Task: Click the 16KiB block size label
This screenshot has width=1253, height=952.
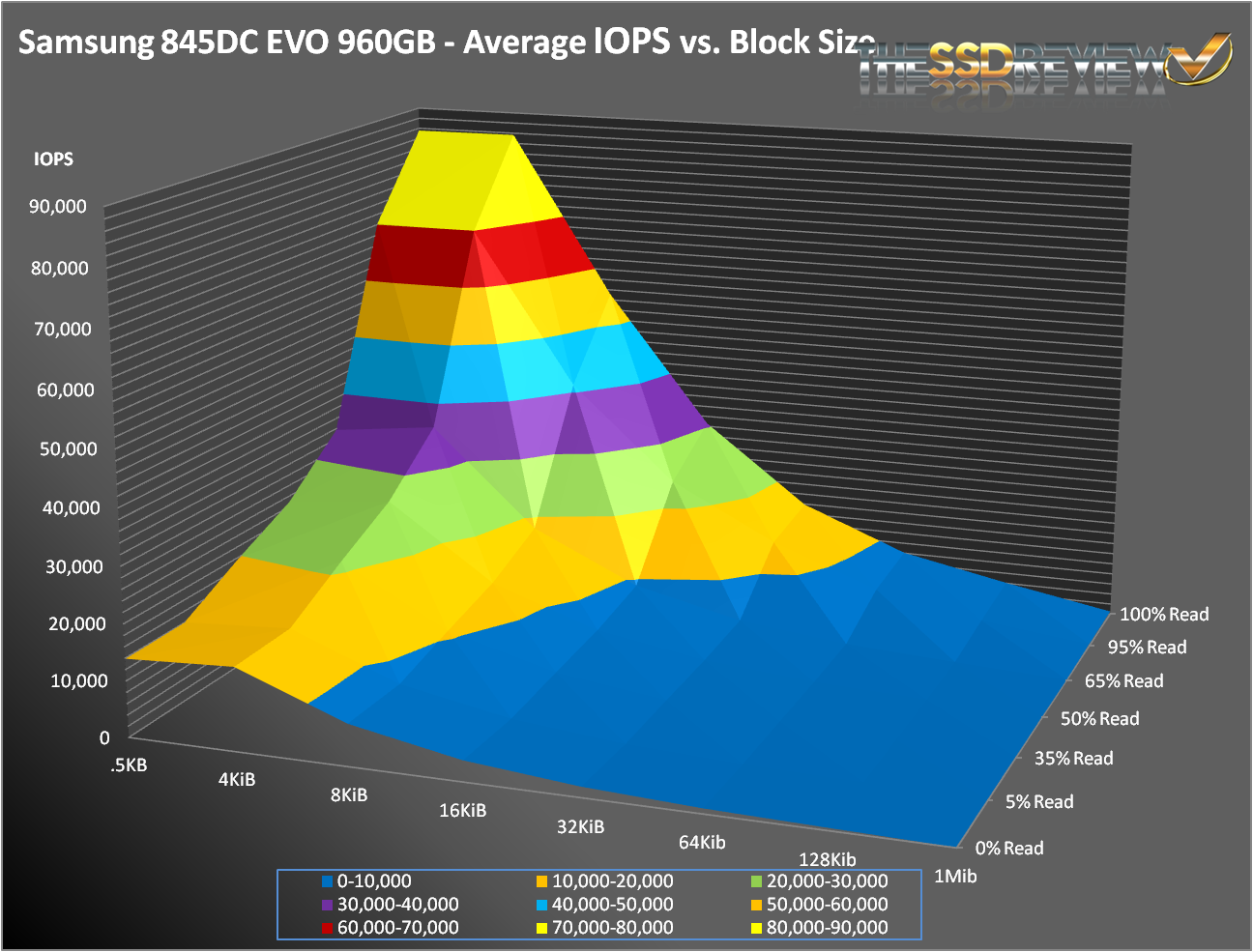Action: 462,811
